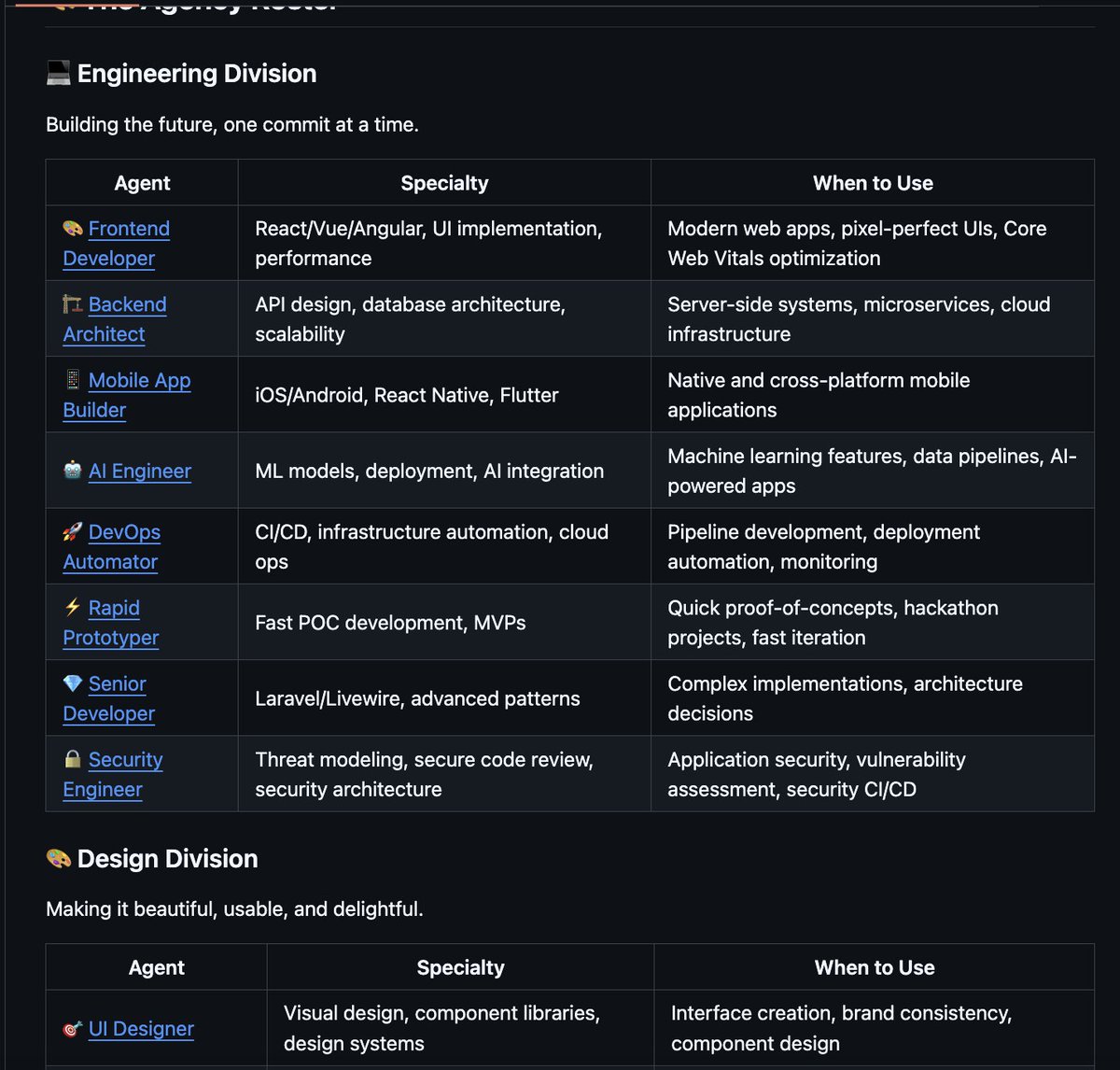Screen dimensions: 1120x1070
Task: Click the palette emoji beside Frontend Developer
Action: click(73, 228)
